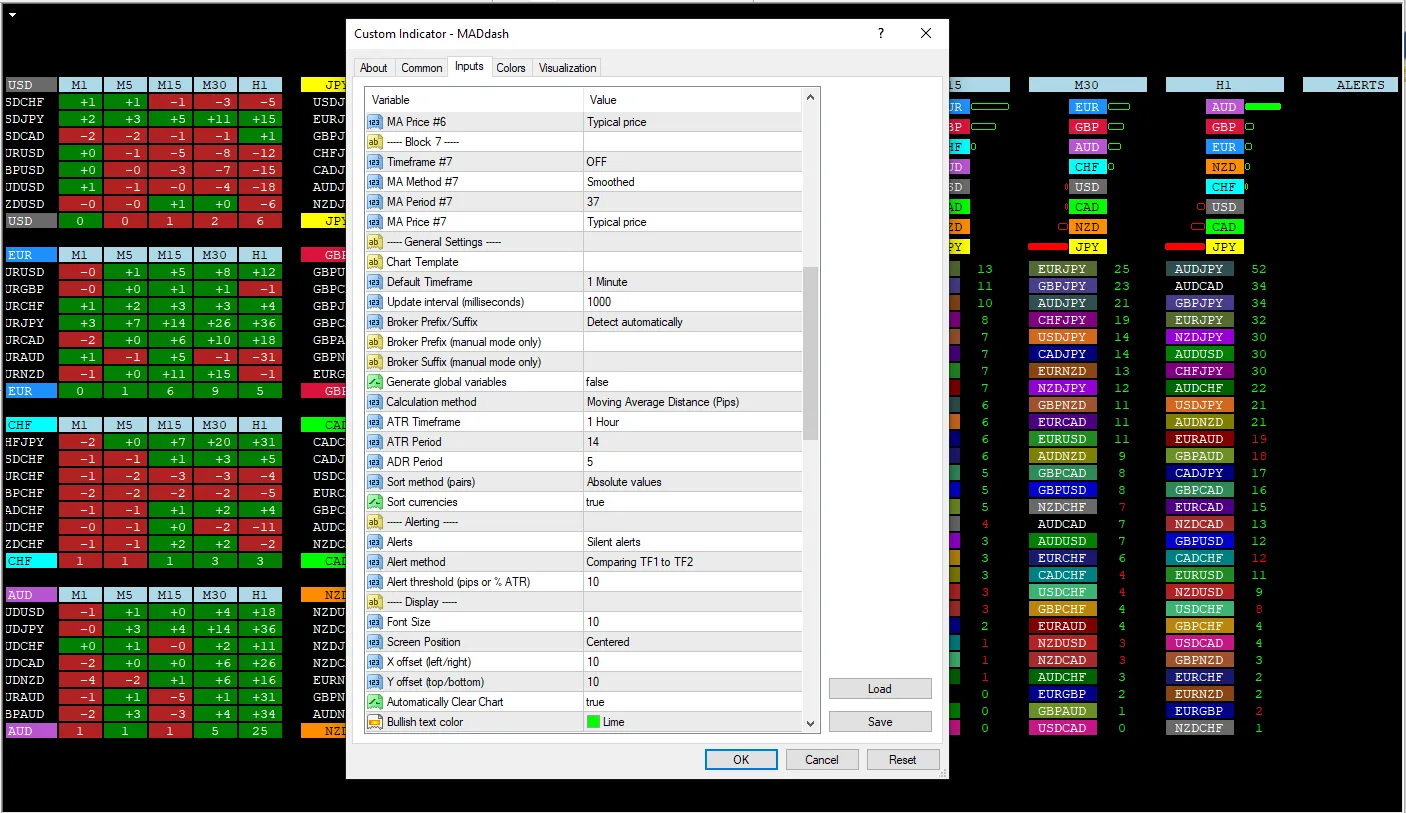Image resolution: width=1406 pixels, height=813 pixels.
Task: Click the icon beside Alert method
Action: coord(375,562)
